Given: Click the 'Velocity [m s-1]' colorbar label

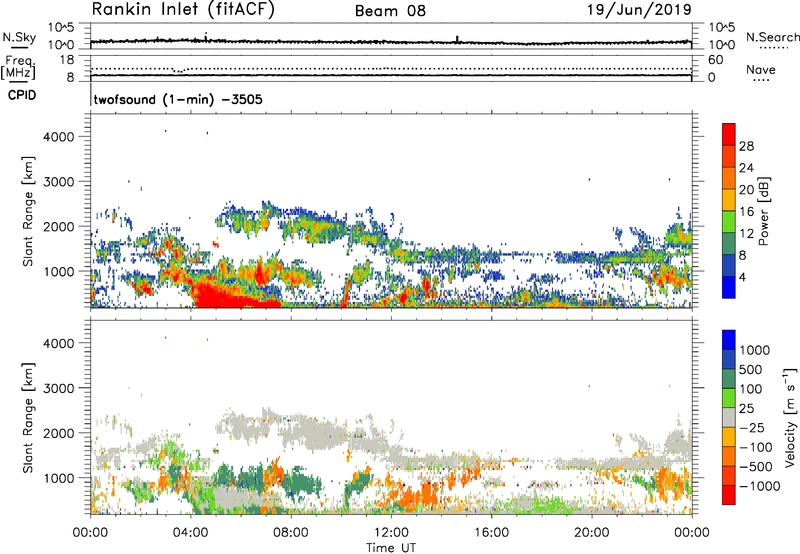Looking at the screenshot, I should [791, 417].
